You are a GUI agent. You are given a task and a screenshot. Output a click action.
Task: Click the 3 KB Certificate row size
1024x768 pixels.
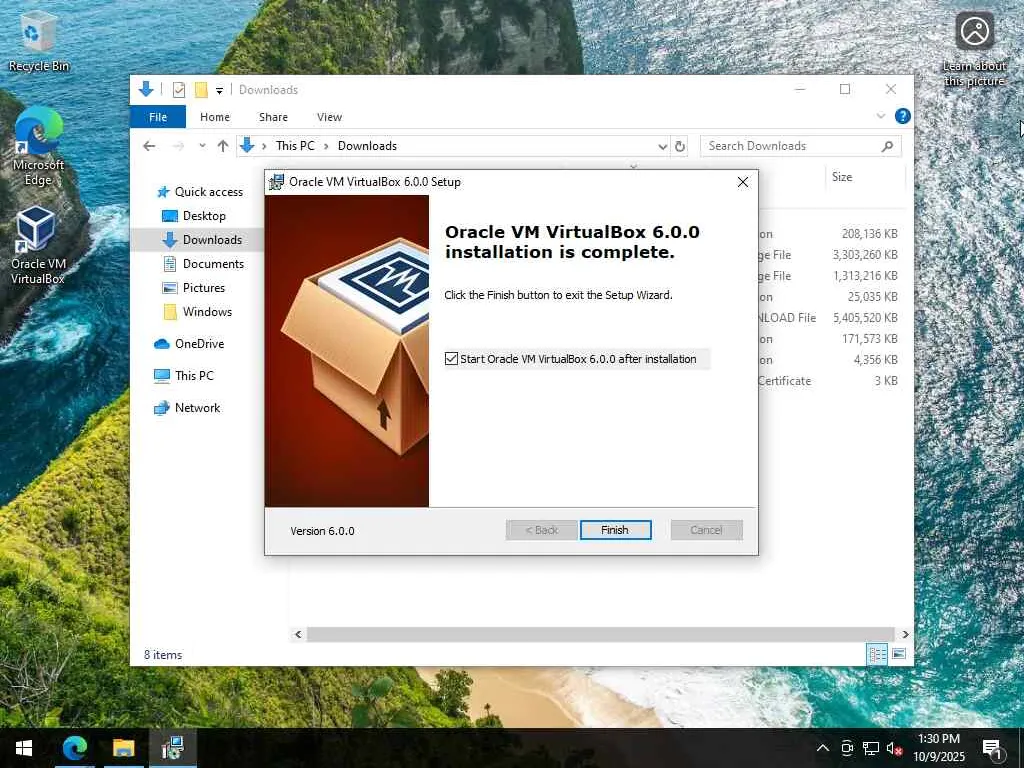(886, 381)
